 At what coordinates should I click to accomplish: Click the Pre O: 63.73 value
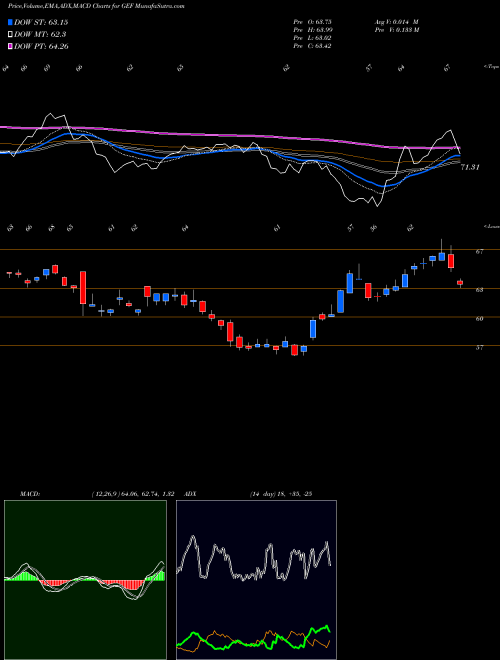tap(312, 22)
